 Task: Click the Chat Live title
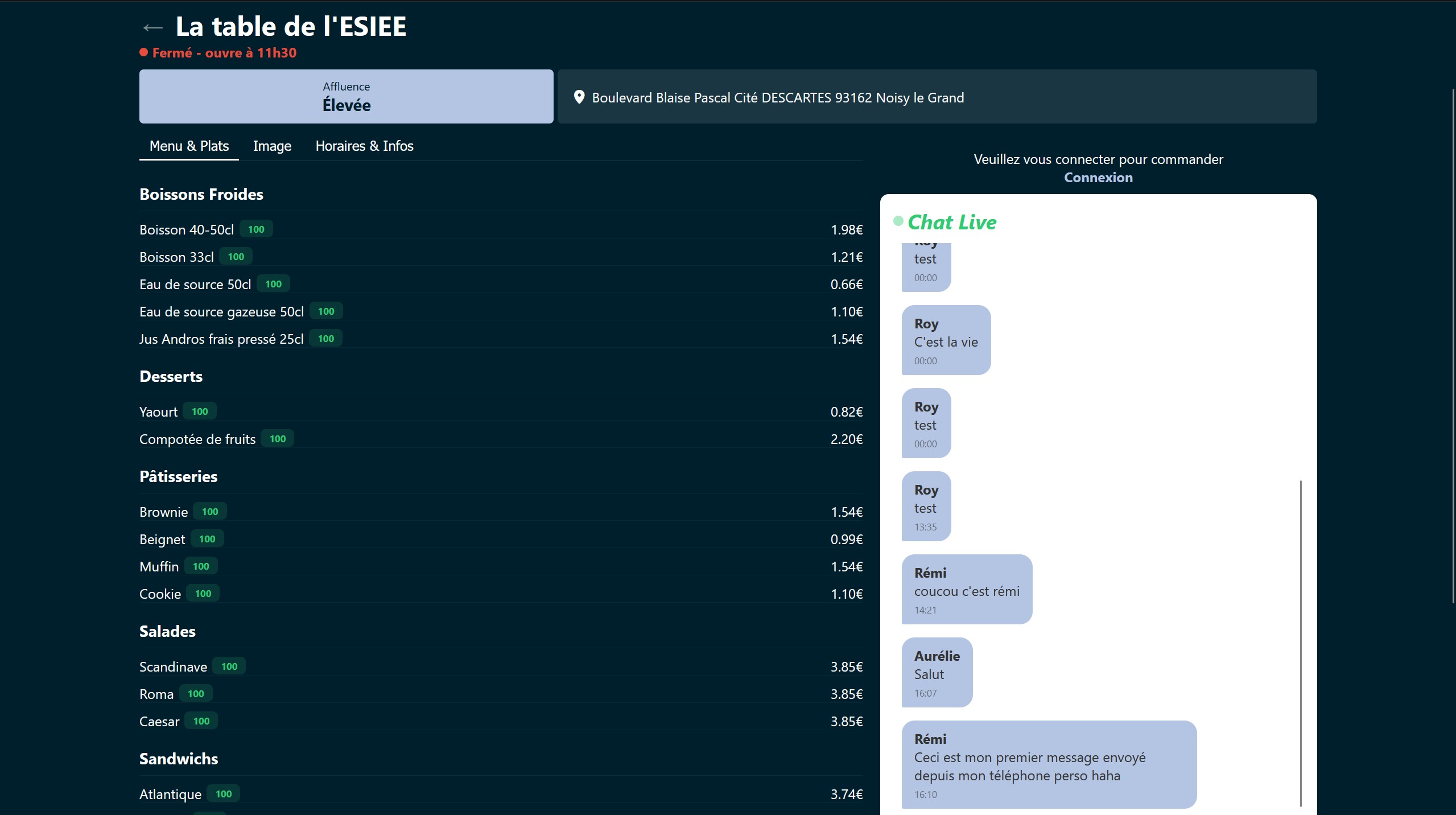coord(952,222)
